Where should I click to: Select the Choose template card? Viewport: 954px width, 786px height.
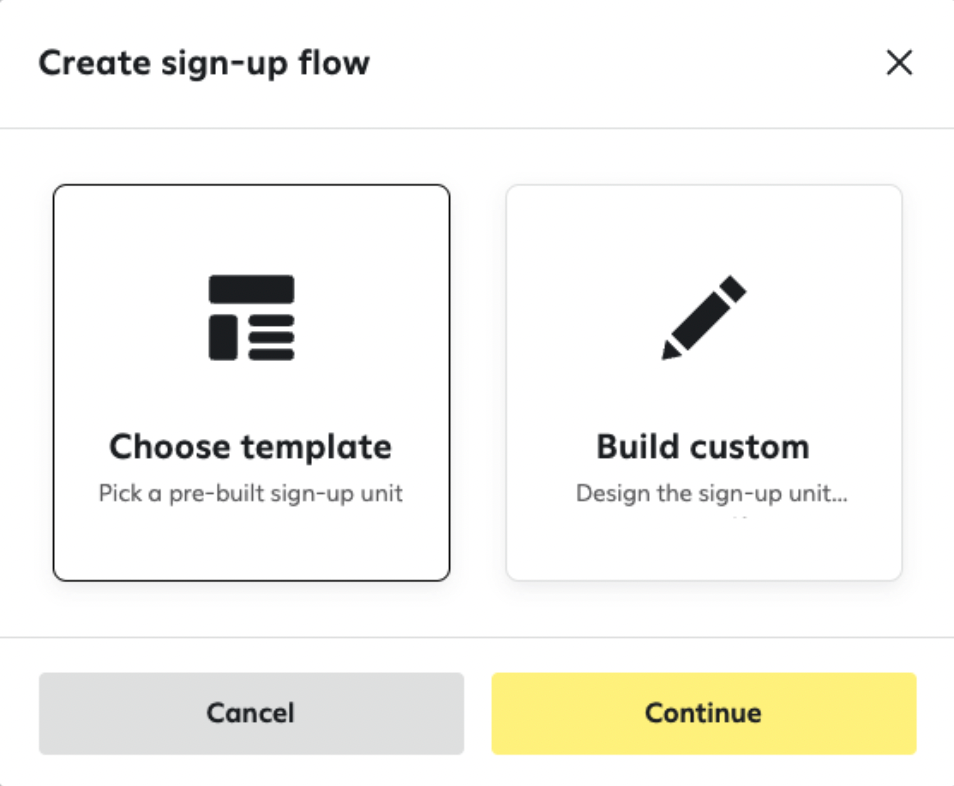pos(251,383)
